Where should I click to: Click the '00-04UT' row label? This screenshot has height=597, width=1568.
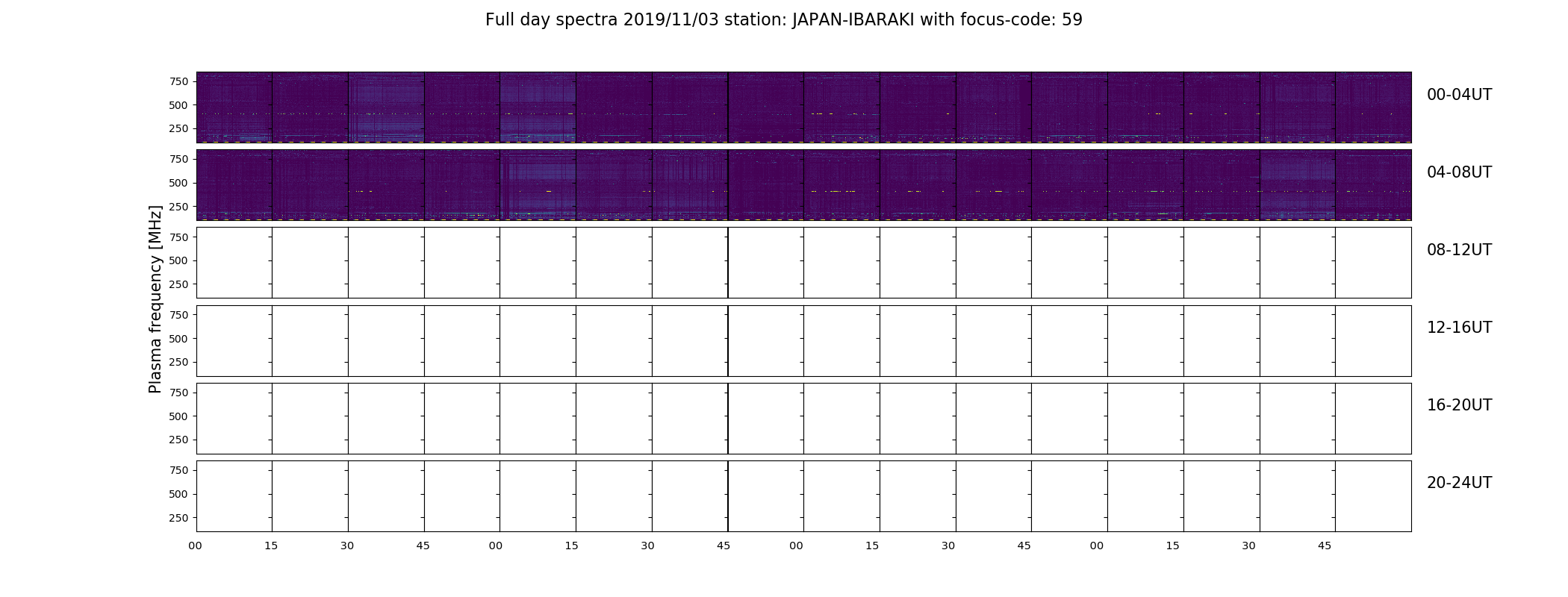pos(1459,95)
